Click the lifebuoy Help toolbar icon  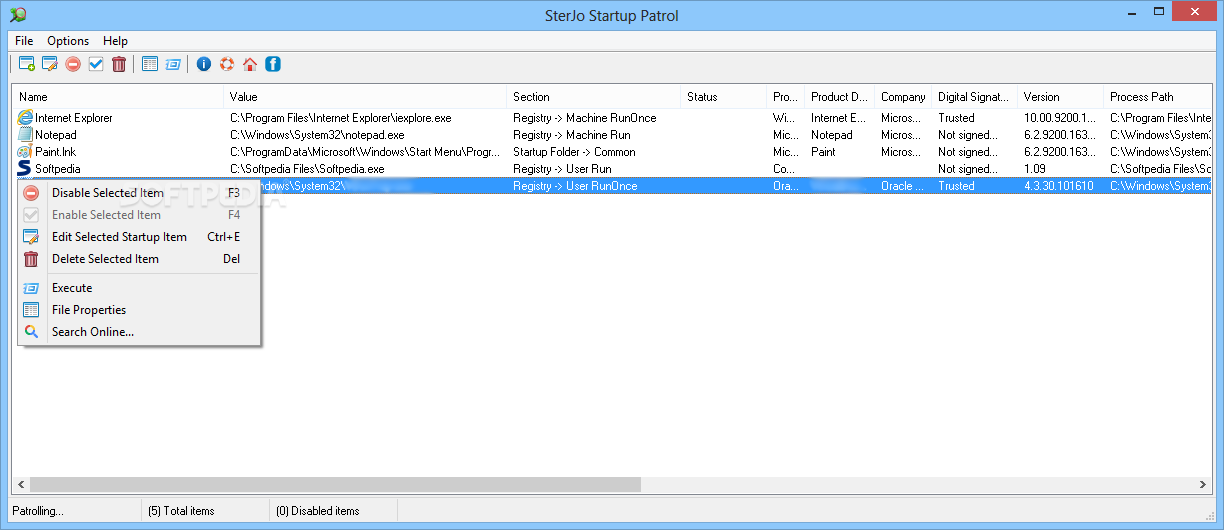[227, 64]
